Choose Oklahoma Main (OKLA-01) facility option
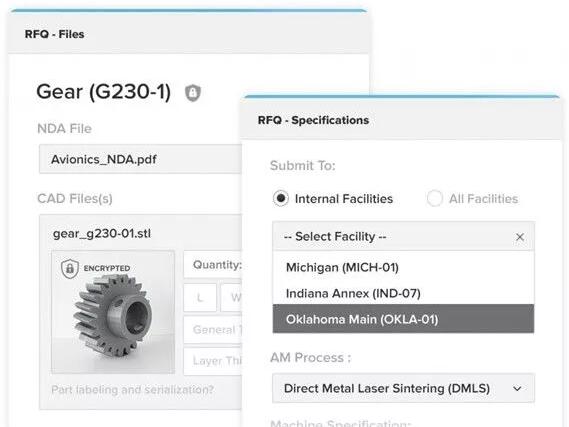 click(x=403, y=319)
